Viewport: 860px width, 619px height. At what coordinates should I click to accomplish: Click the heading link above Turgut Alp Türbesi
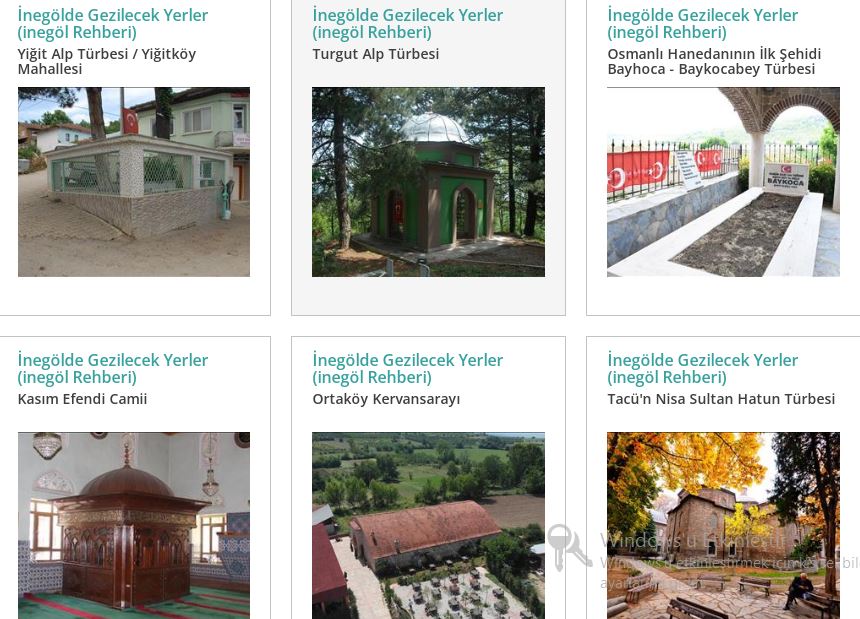408,24
